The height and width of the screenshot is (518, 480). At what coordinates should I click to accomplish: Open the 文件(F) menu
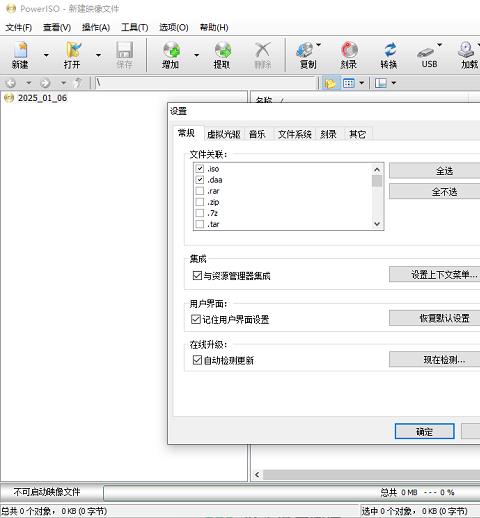(x=19, y=27)
